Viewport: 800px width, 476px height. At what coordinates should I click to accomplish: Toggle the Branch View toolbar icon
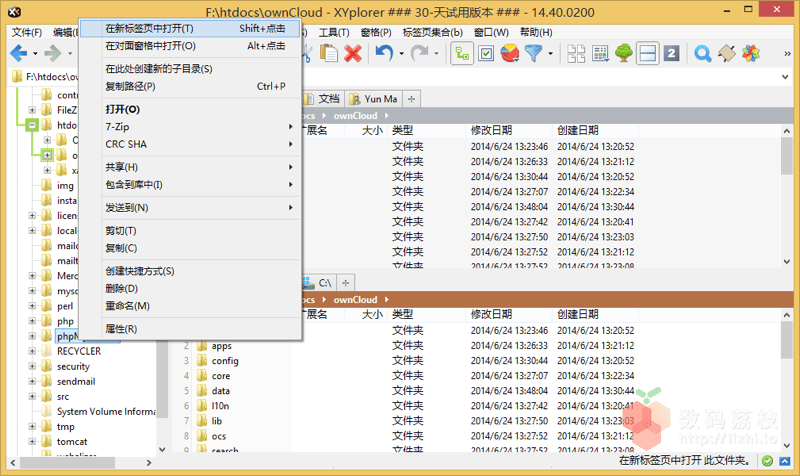[x=462, y=53]
